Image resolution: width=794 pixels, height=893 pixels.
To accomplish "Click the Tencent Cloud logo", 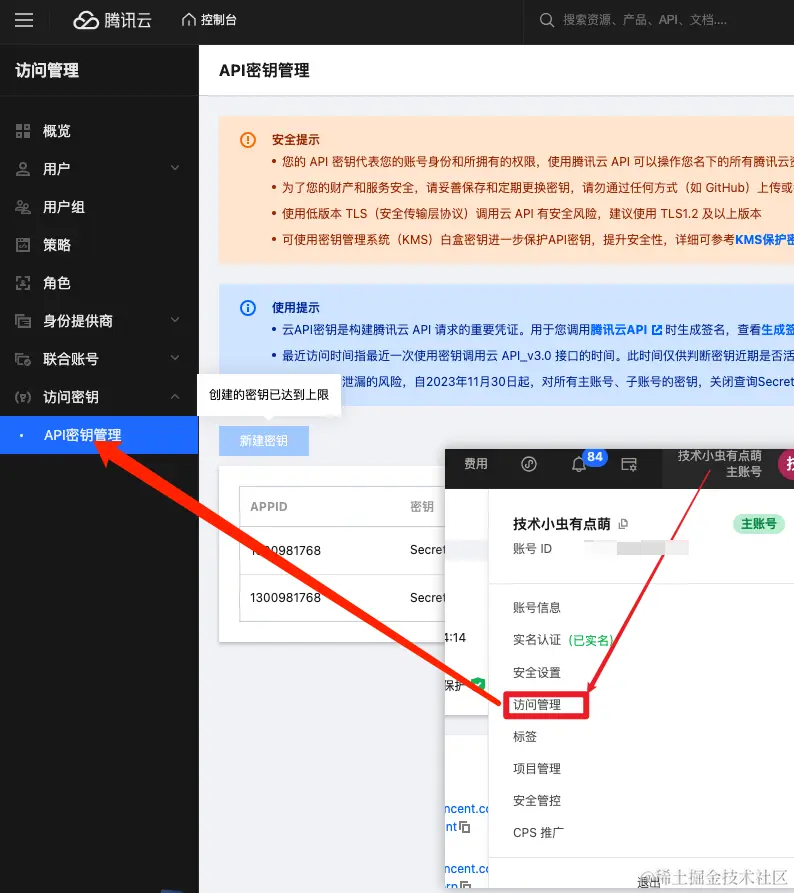I will click(112, 21).
